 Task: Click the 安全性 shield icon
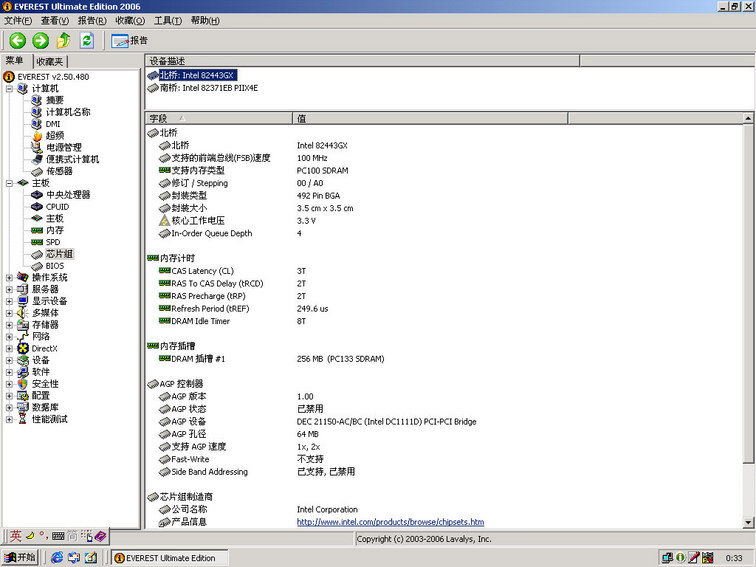click(23, 384)
